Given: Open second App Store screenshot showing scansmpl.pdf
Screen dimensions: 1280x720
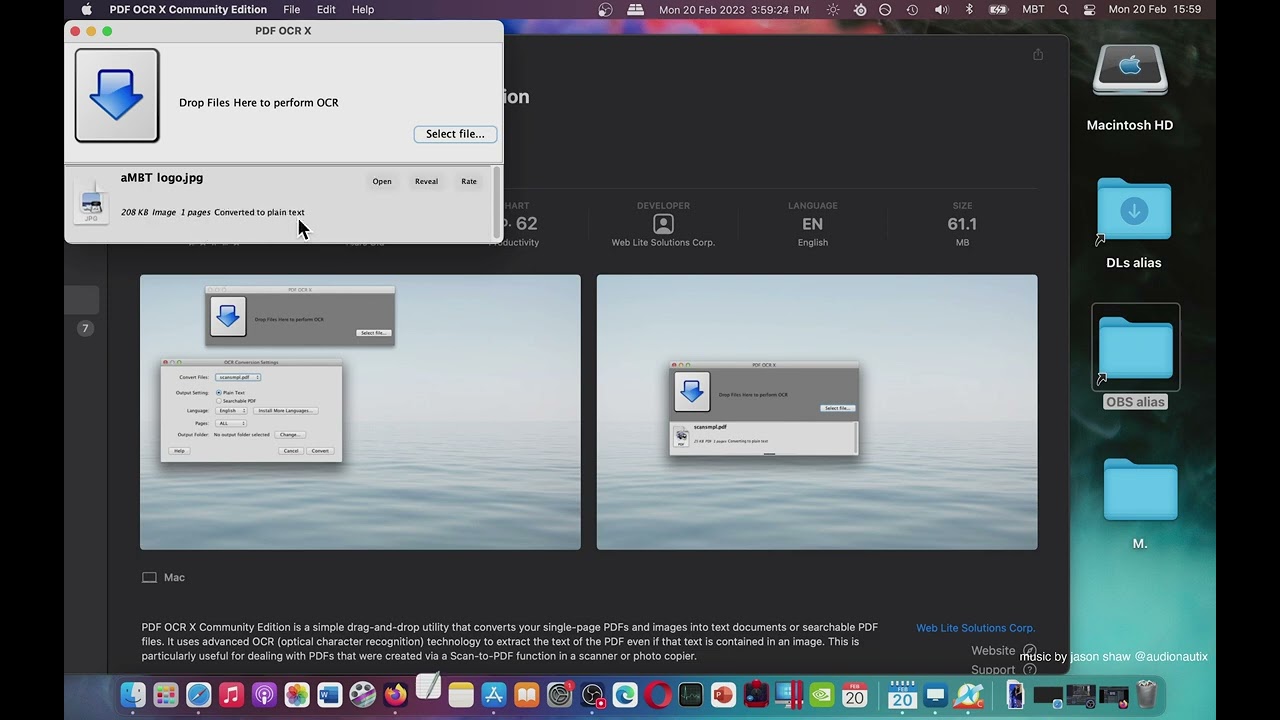Looking at the screenshot, I should point(817,412).
